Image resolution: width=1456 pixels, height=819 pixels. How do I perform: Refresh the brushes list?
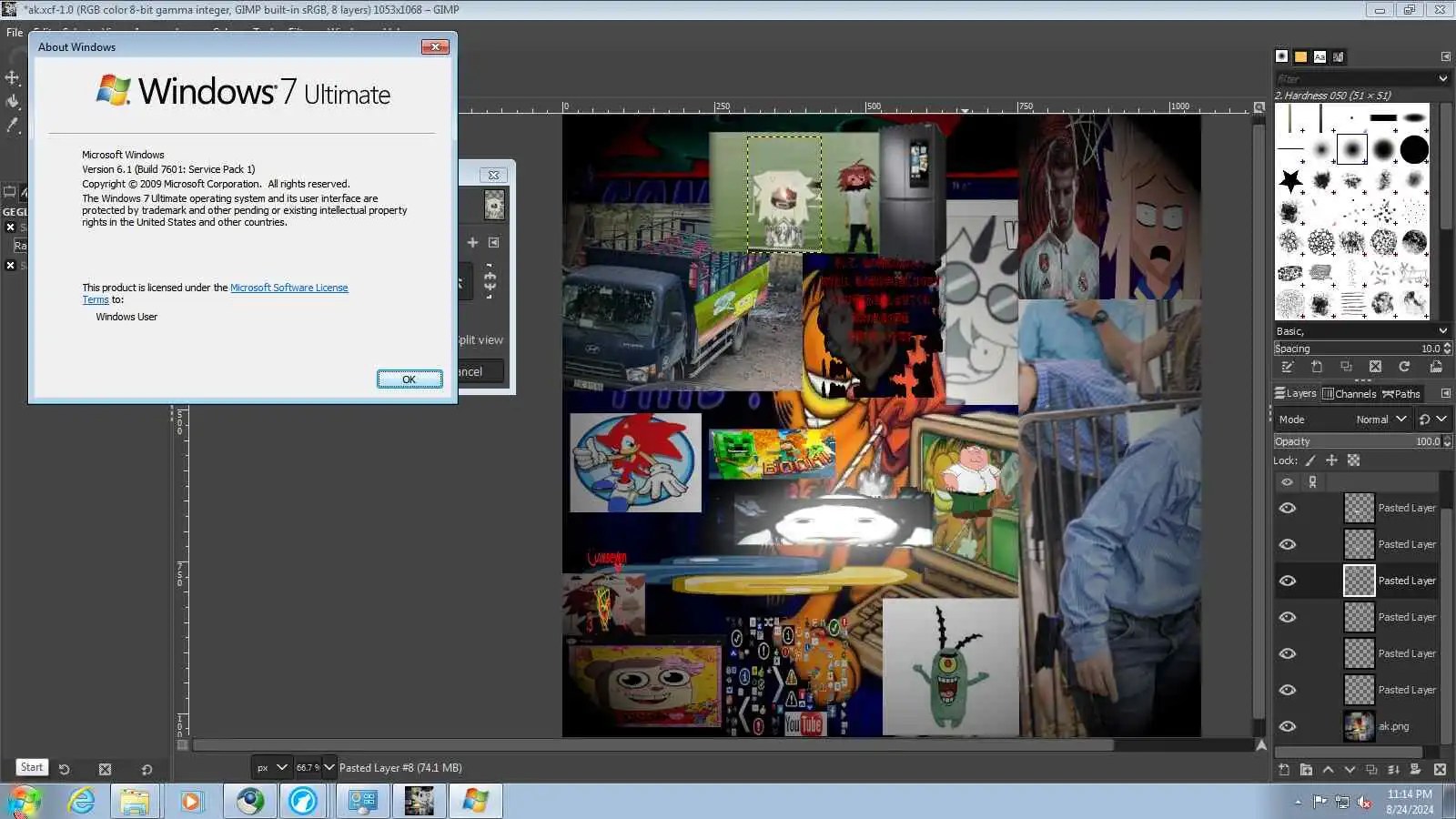click(x=1404, y=367)
